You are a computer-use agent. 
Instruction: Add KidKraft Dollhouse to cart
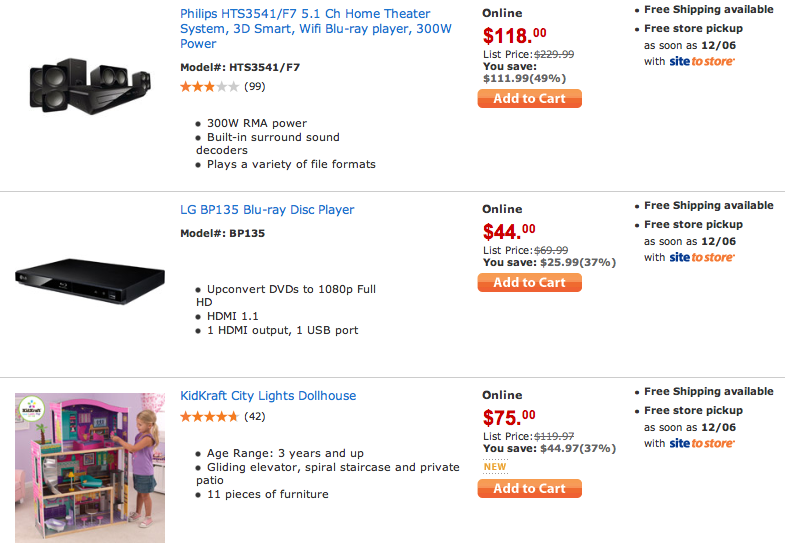click(x=529, y=489)
